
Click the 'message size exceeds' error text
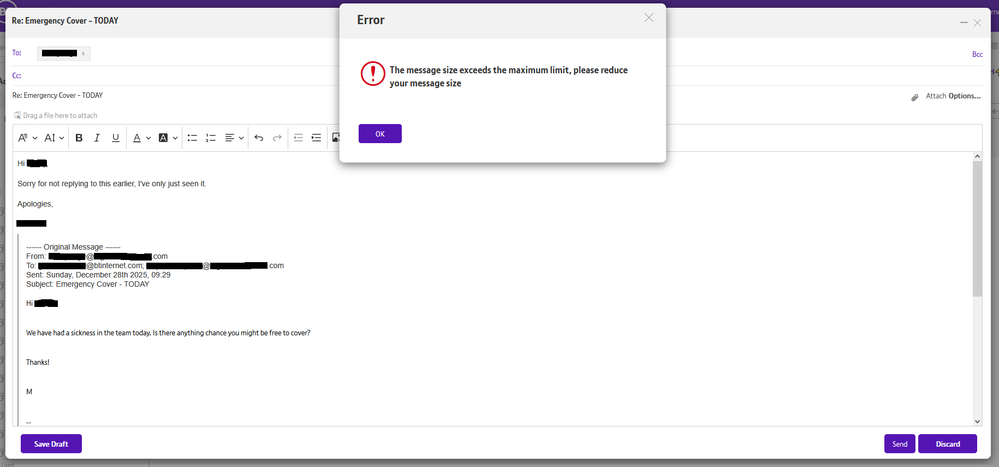(508, 76)
